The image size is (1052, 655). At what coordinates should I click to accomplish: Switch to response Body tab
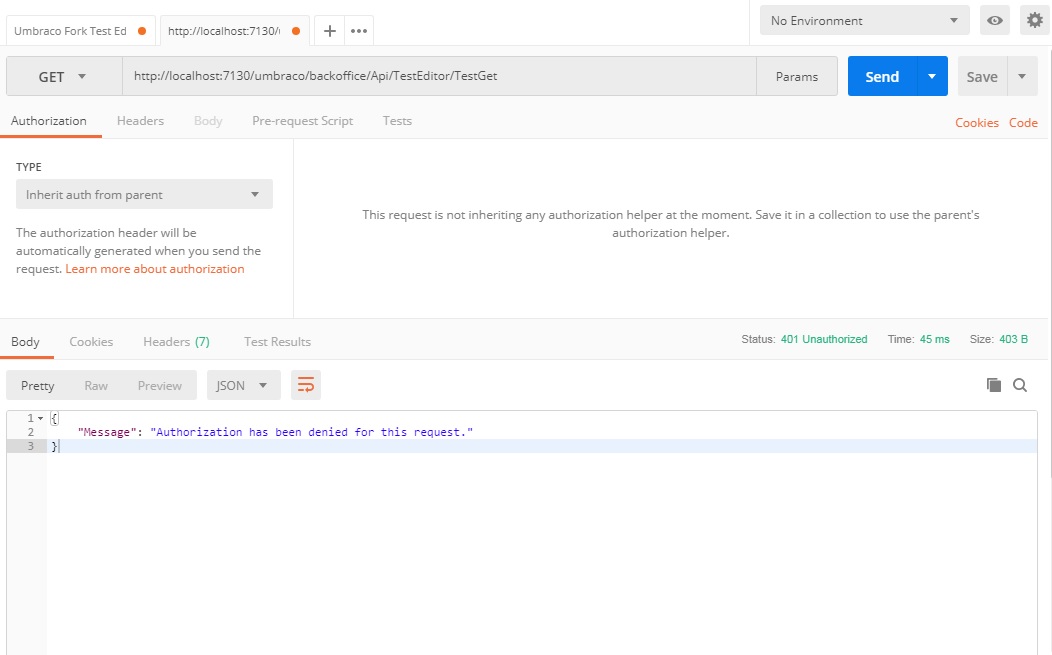pyautogui.click(x=25, y=342)
